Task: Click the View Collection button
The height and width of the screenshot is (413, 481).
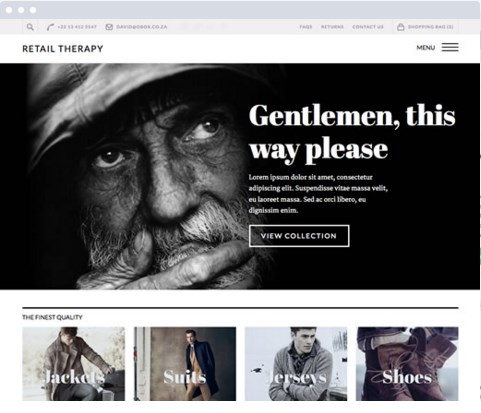Action: click(x=299, y=236)
